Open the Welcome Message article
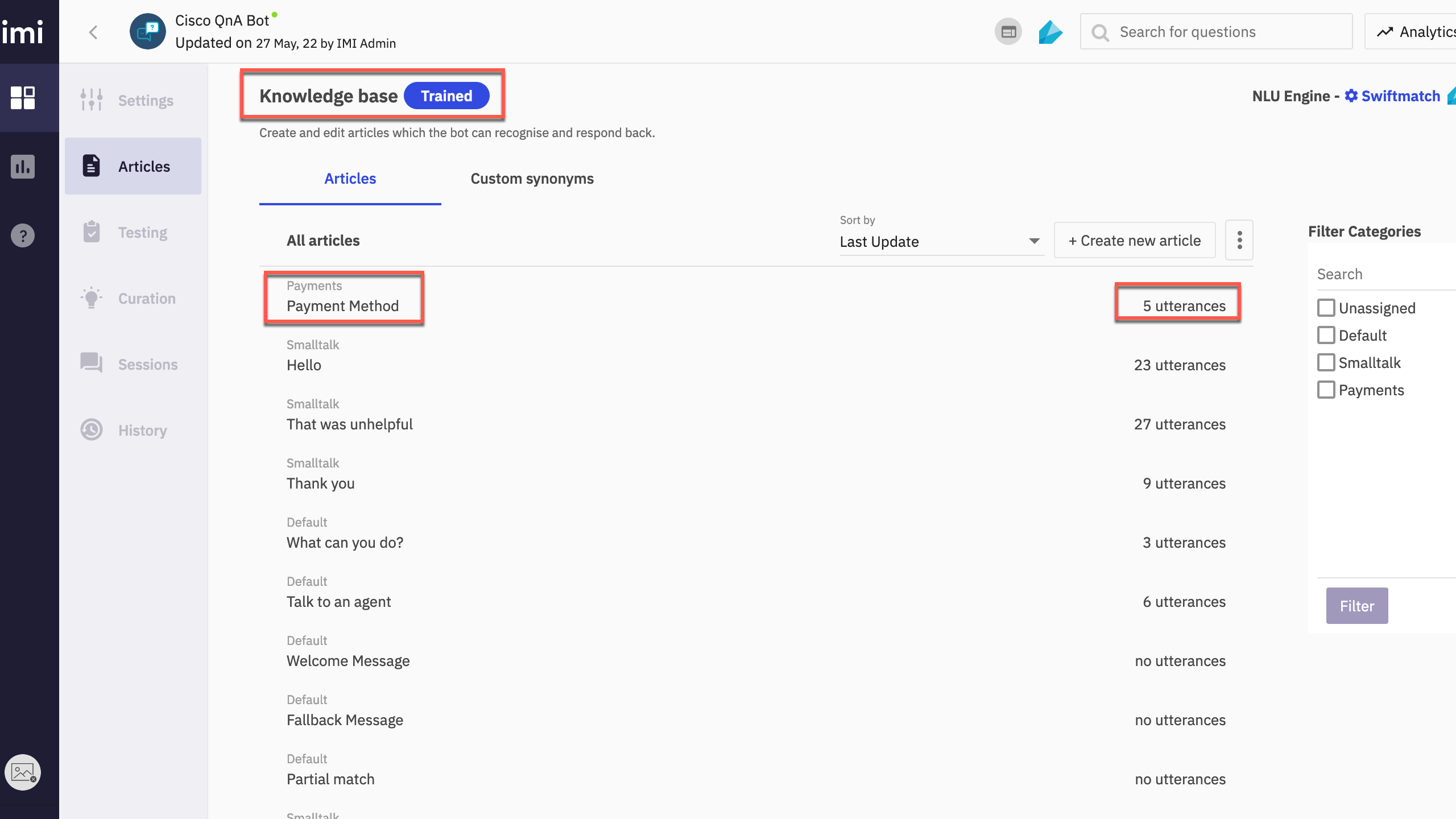Viewport: 1456px width, 819px height. click(x=348, y=661)
